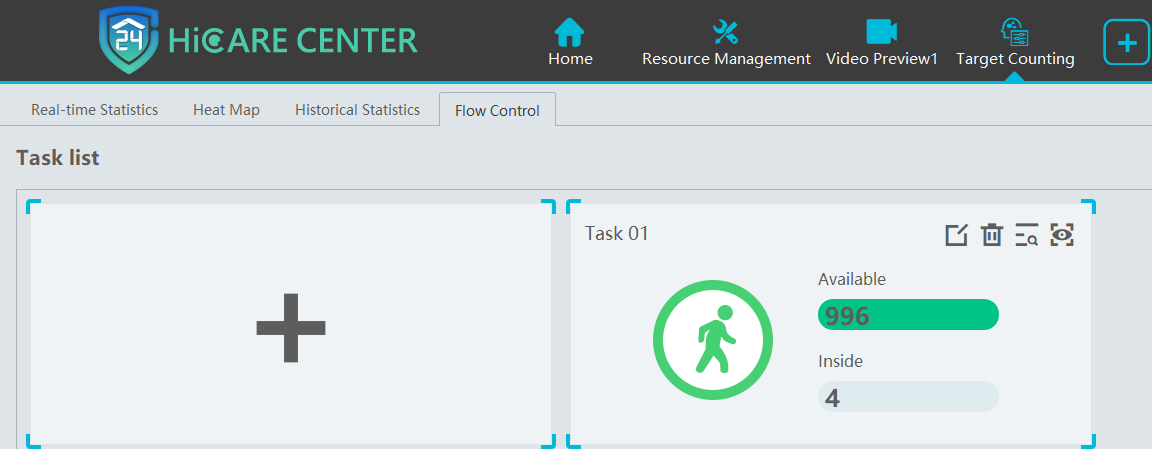
Task: Click the green Available 996 bar
Action: [x=908, y=315]
